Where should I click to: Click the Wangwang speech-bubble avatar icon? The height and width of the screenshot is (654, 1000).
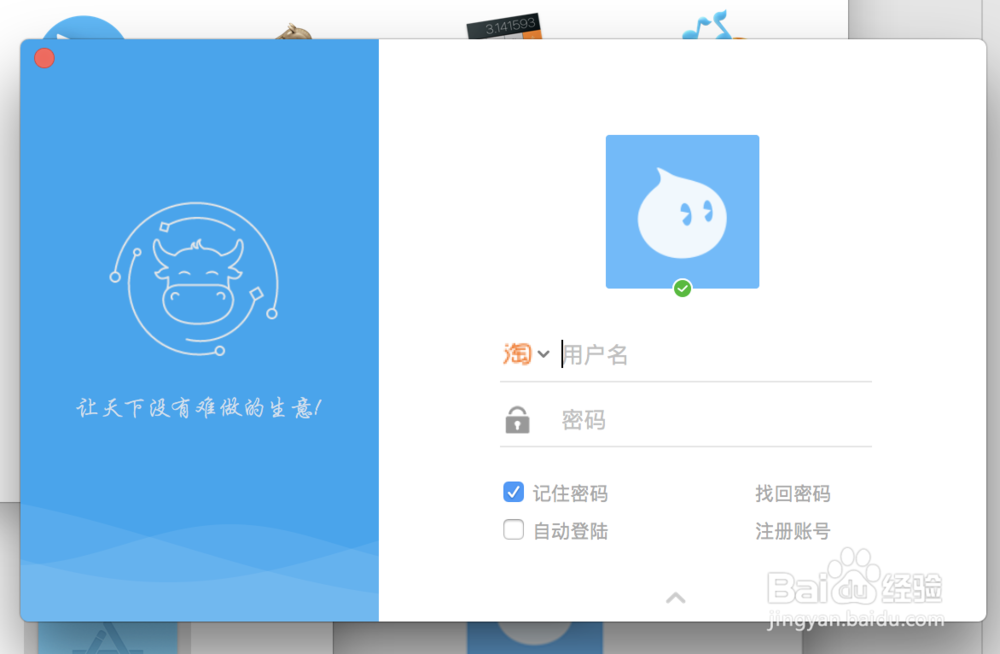coord(682,210)
